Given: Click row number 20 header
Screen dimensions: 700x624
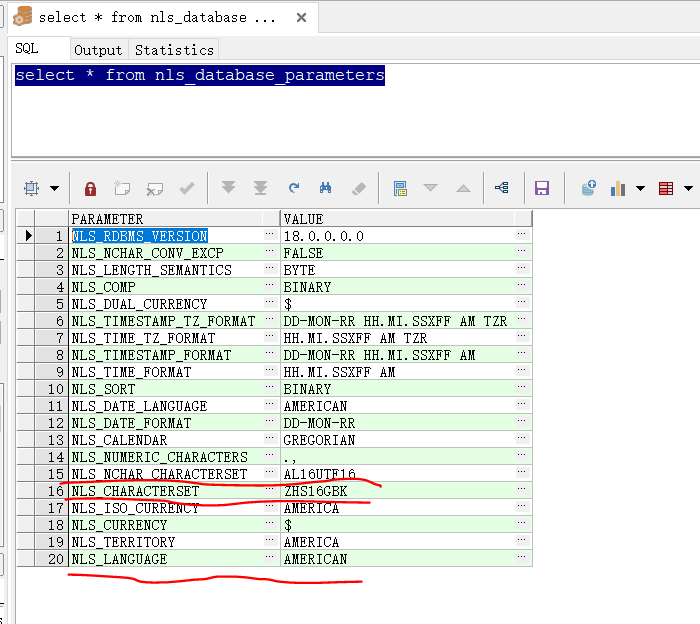Looking at the screenshot, I should (x=51, y=558).
